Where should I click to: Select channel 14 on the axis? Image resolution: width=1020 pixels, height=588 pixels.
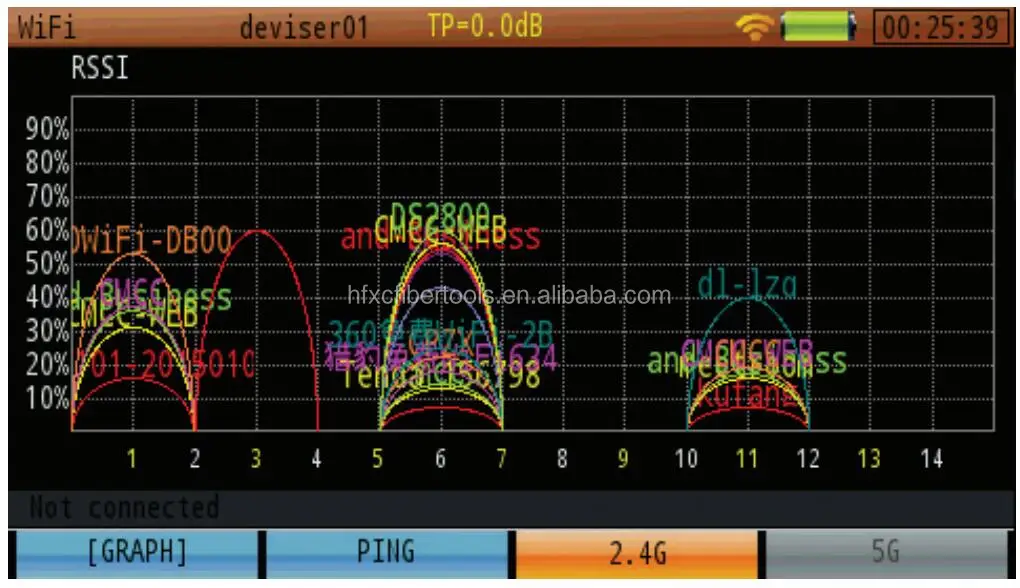tap(932, 459)
